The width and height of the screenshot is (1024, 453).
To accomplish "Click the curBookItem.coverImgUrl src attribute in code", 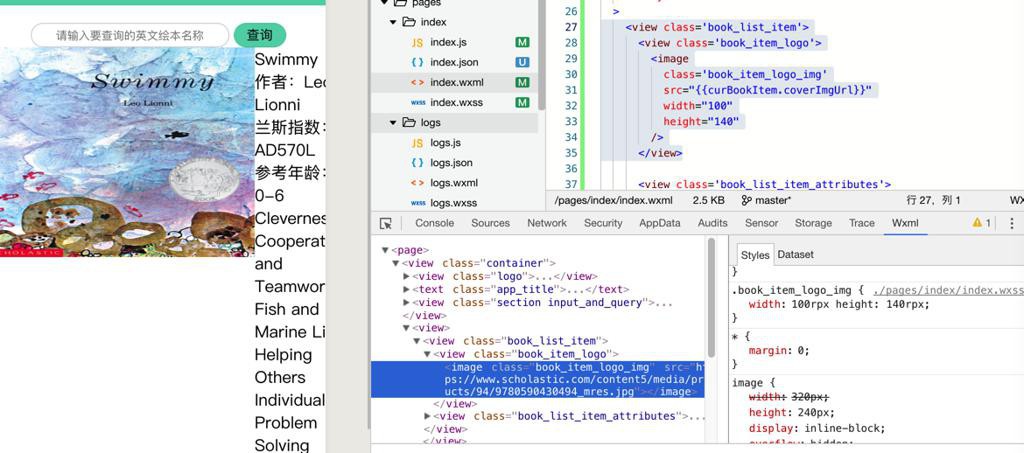I will point(767,90).
